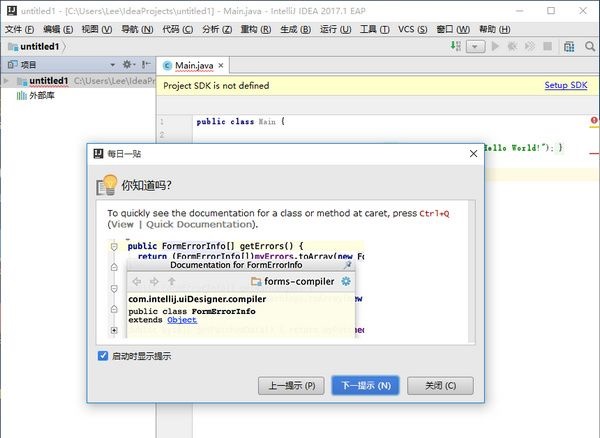Expand the untitled1 tree node arrow
This screenshot has width=600, height=438.
pos(6,81)
